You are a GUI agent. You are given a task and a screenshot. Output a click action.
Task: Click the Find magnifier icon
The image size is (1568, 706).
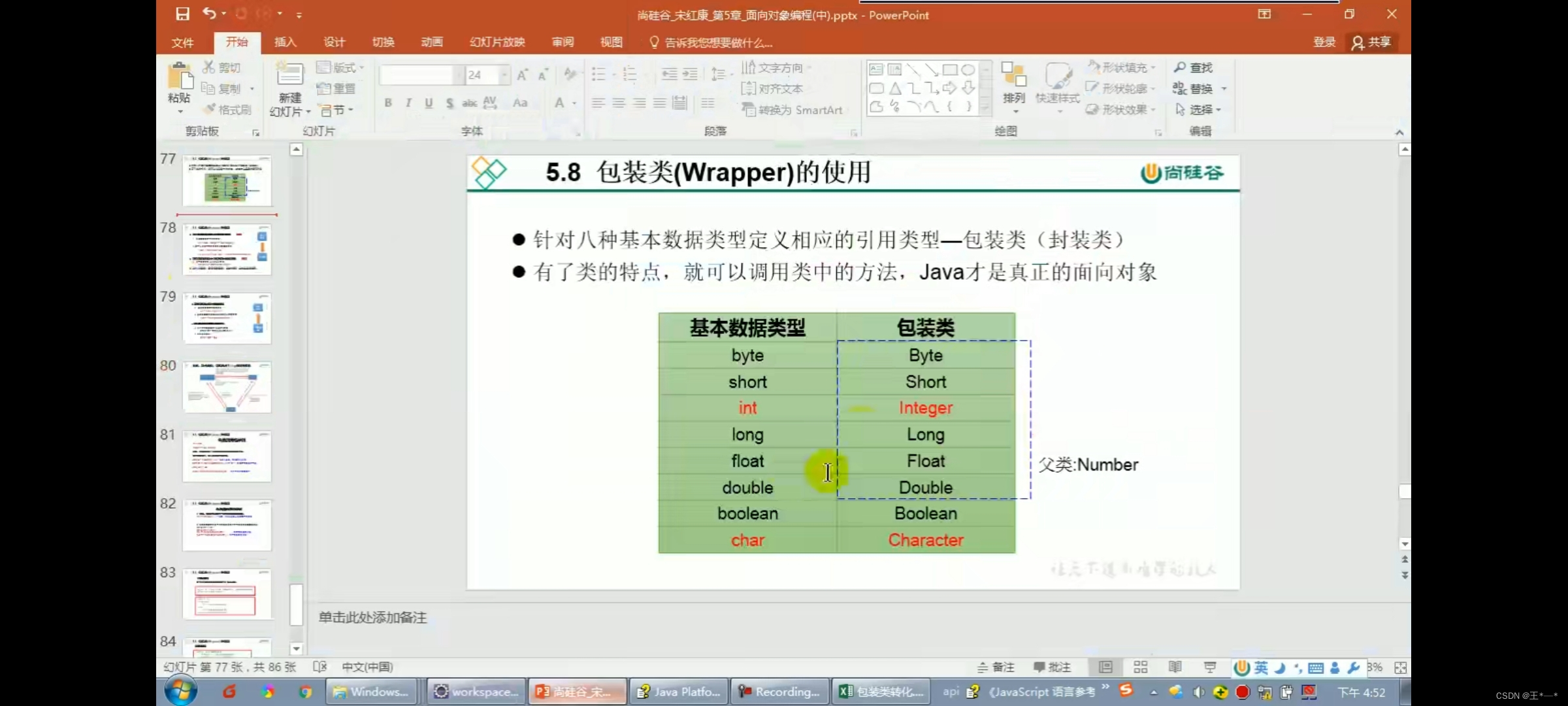point(1180,67)
